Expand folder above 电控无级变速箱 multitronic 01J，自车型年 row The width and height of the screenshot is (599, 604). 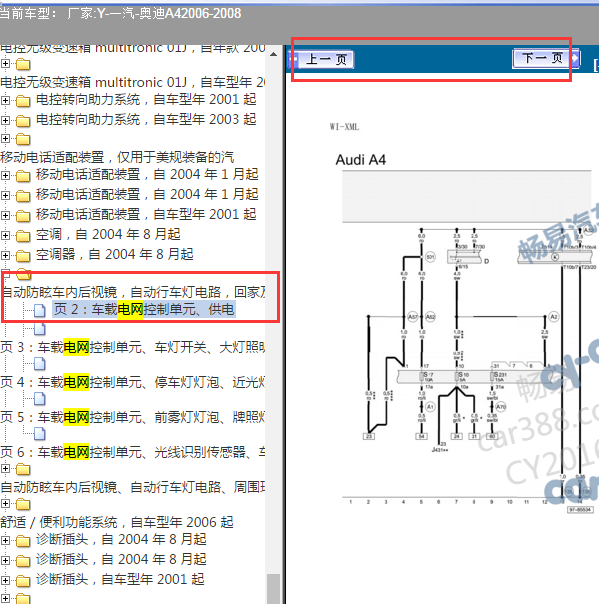coord(5,64)
